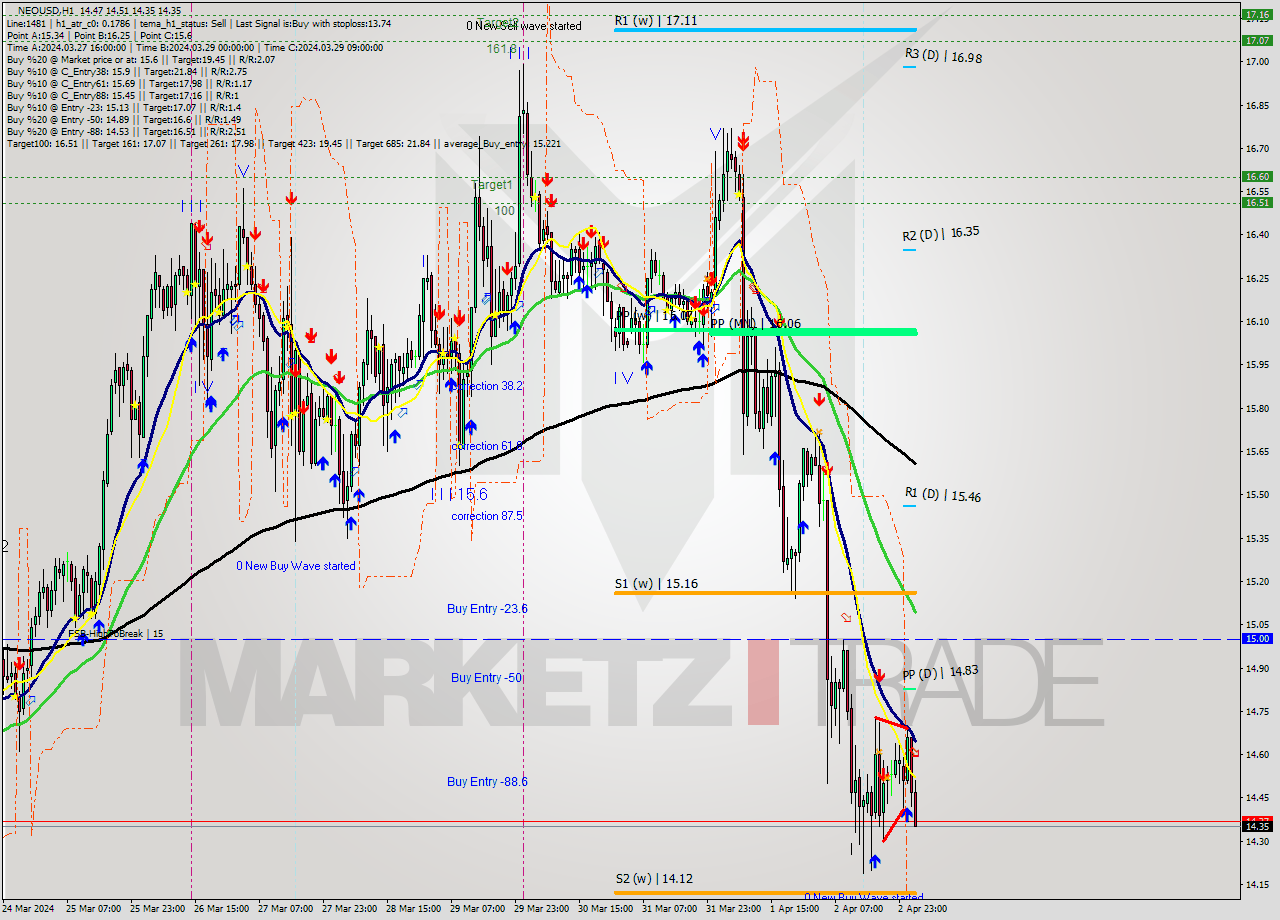Click the current price 14.35 axis tag

[1256, 826]
